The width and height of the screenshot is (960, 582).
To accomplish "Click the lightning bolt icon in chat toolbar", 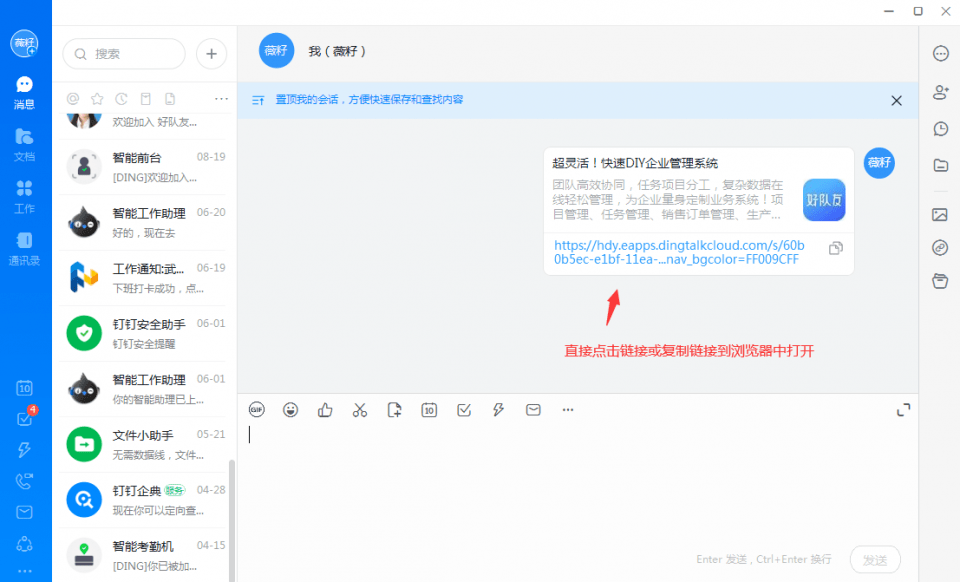I will (498, 410).
